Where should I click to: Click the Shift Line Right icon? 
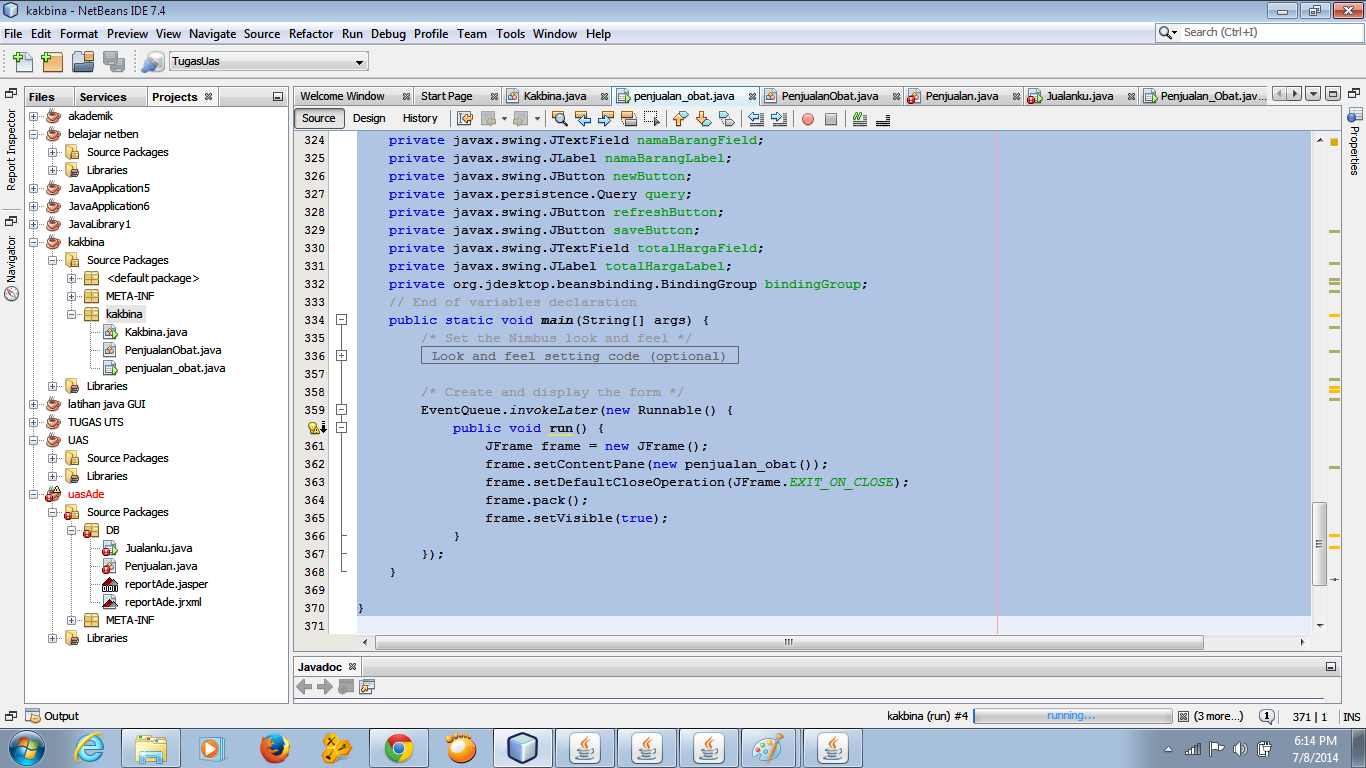click(779, 119)
